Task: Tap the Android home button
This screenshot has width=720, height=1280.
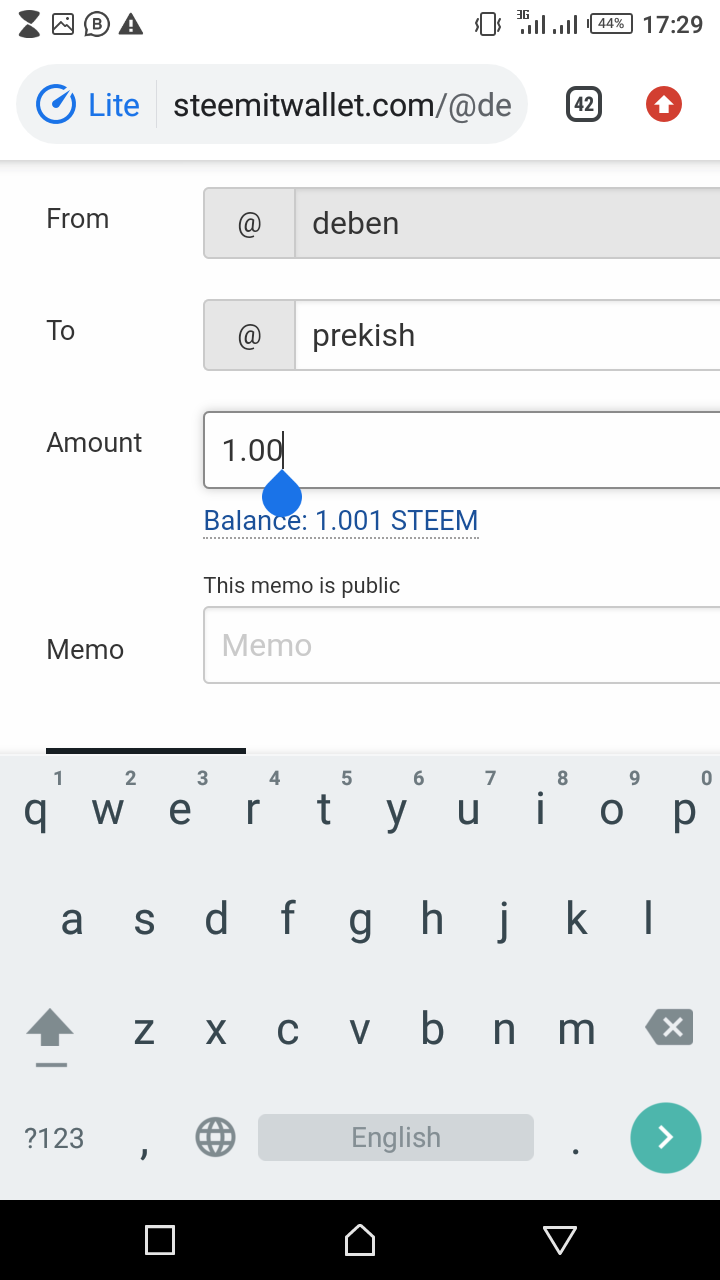Action: pos(360,1240)
